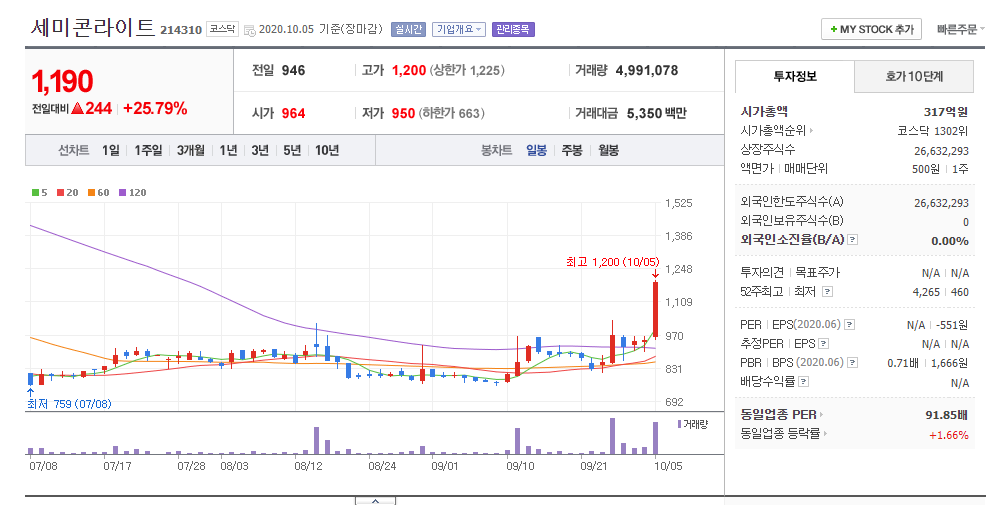
Task: Click the 시가 value 964
Action: [293, 113]
